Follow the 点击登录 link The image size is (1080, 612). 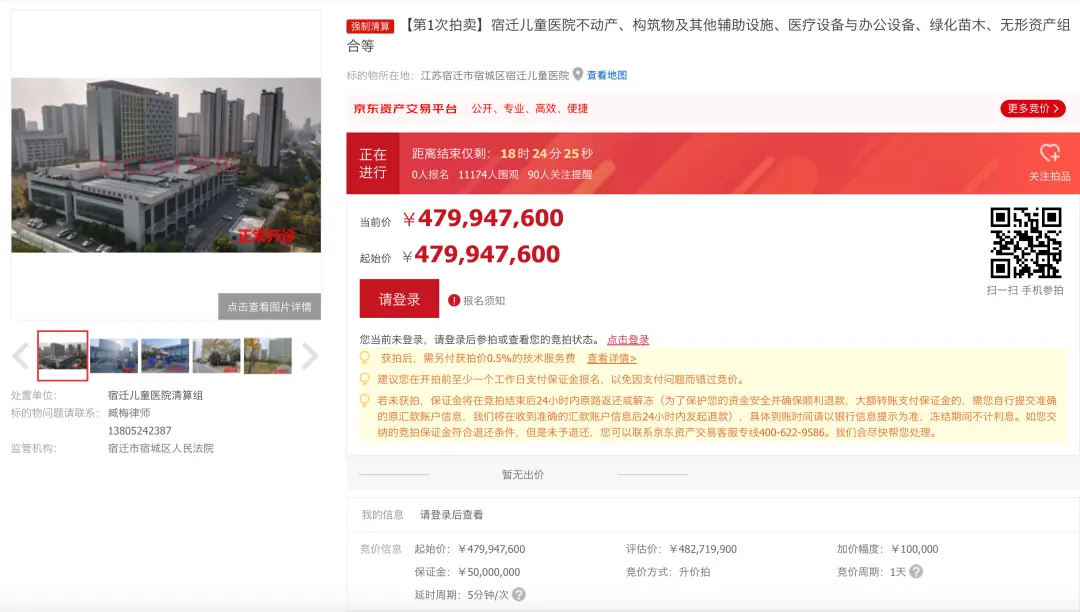[628, 340]
